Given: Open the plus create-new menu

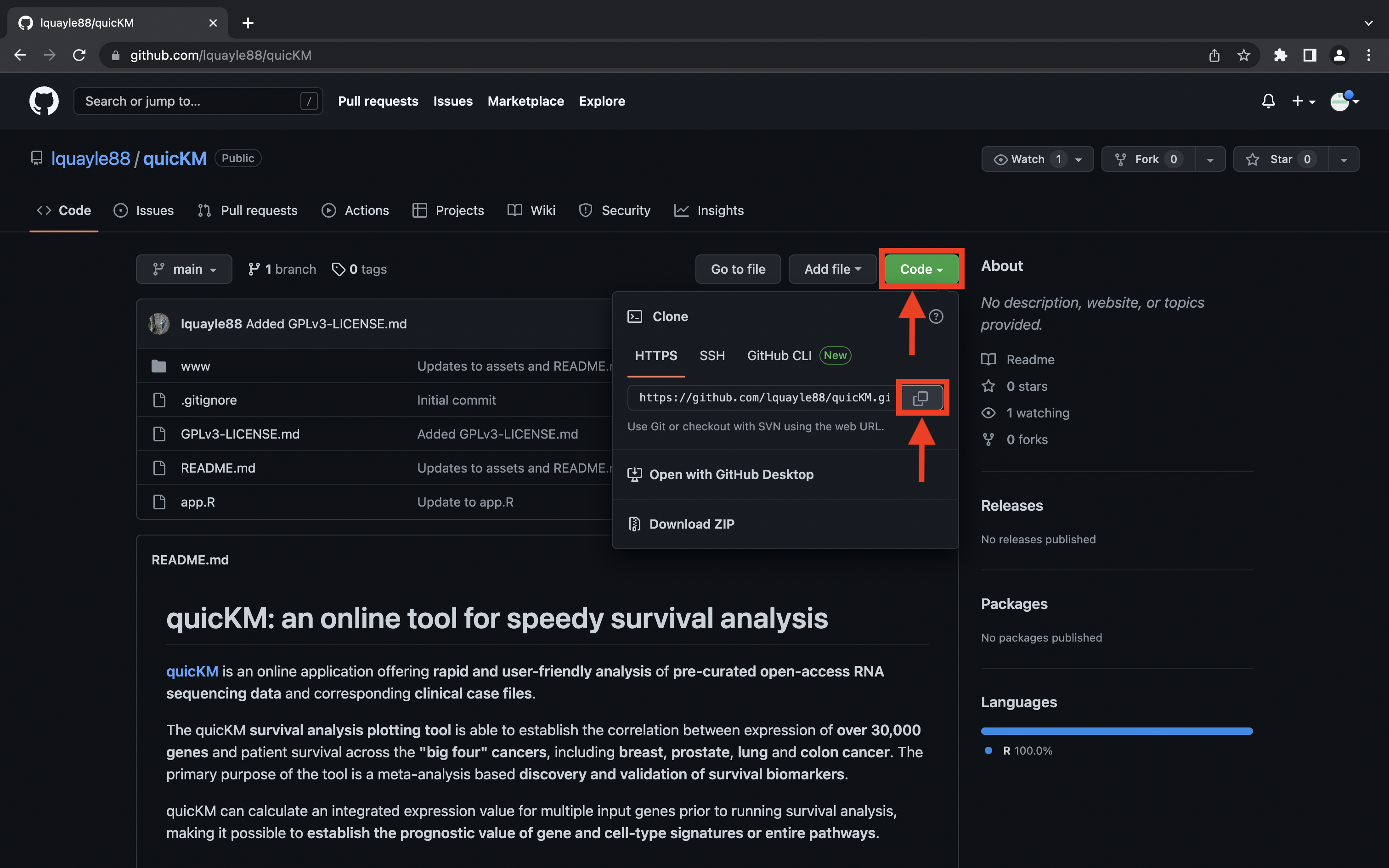Looking at the screenshot, I should point(1304,101).
